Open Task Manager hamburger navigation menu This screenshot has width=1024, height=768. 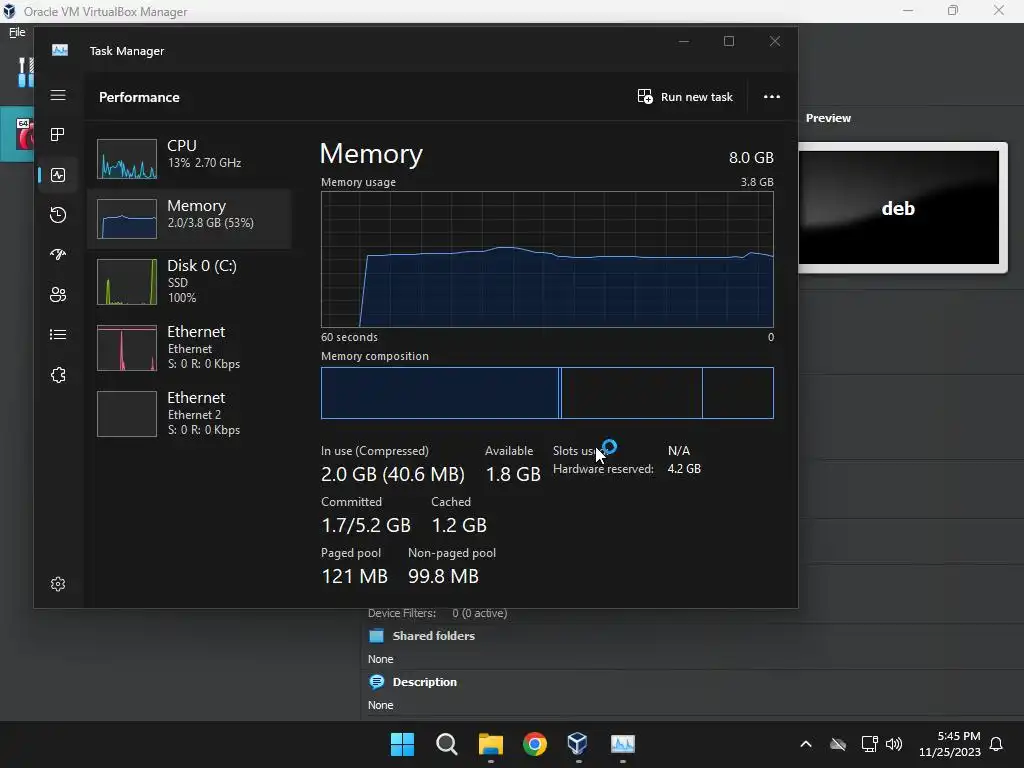[58, 95]
